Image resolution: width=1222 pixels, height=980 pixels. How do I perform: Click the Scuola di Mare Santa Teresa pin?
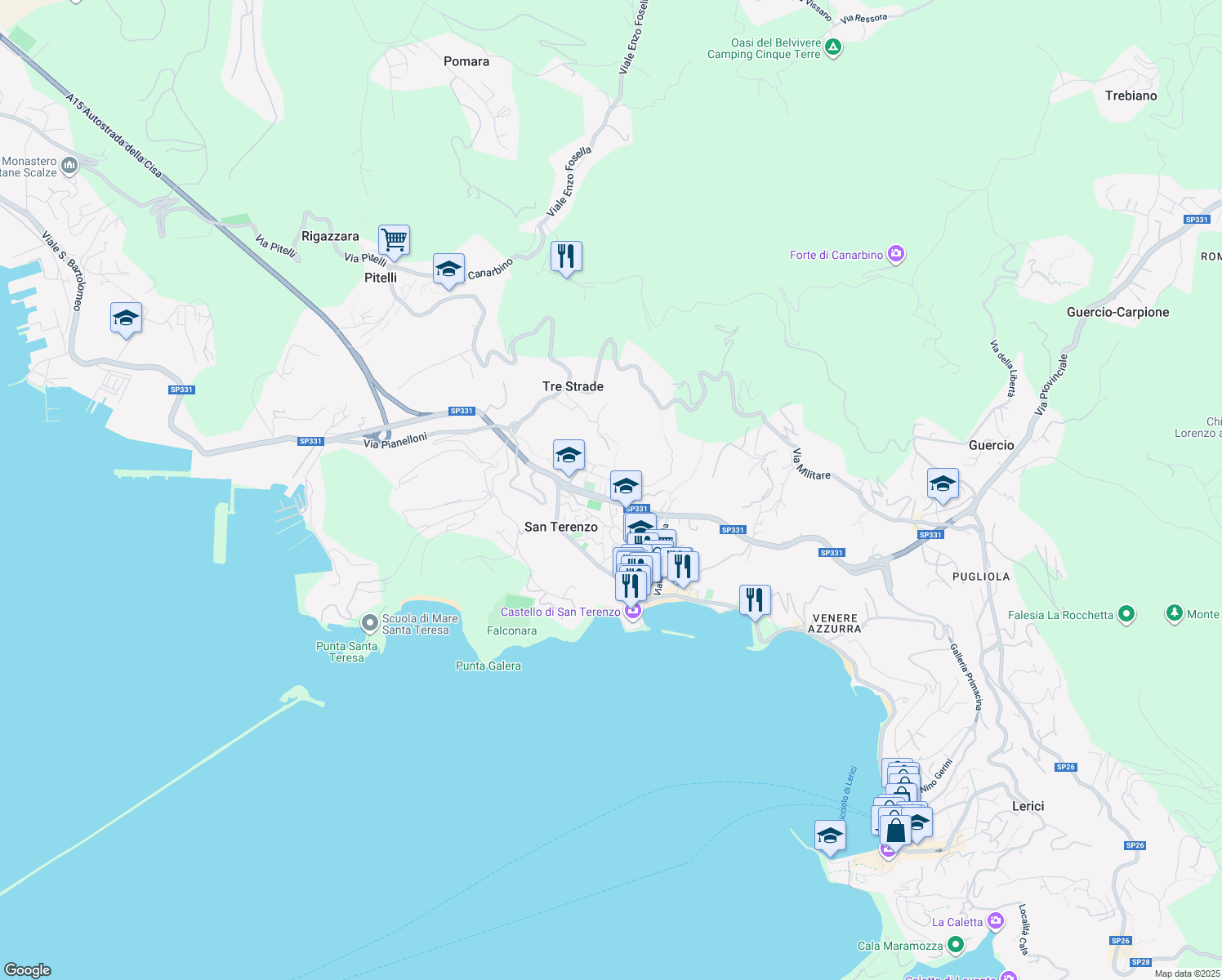(x=370, y=624)
